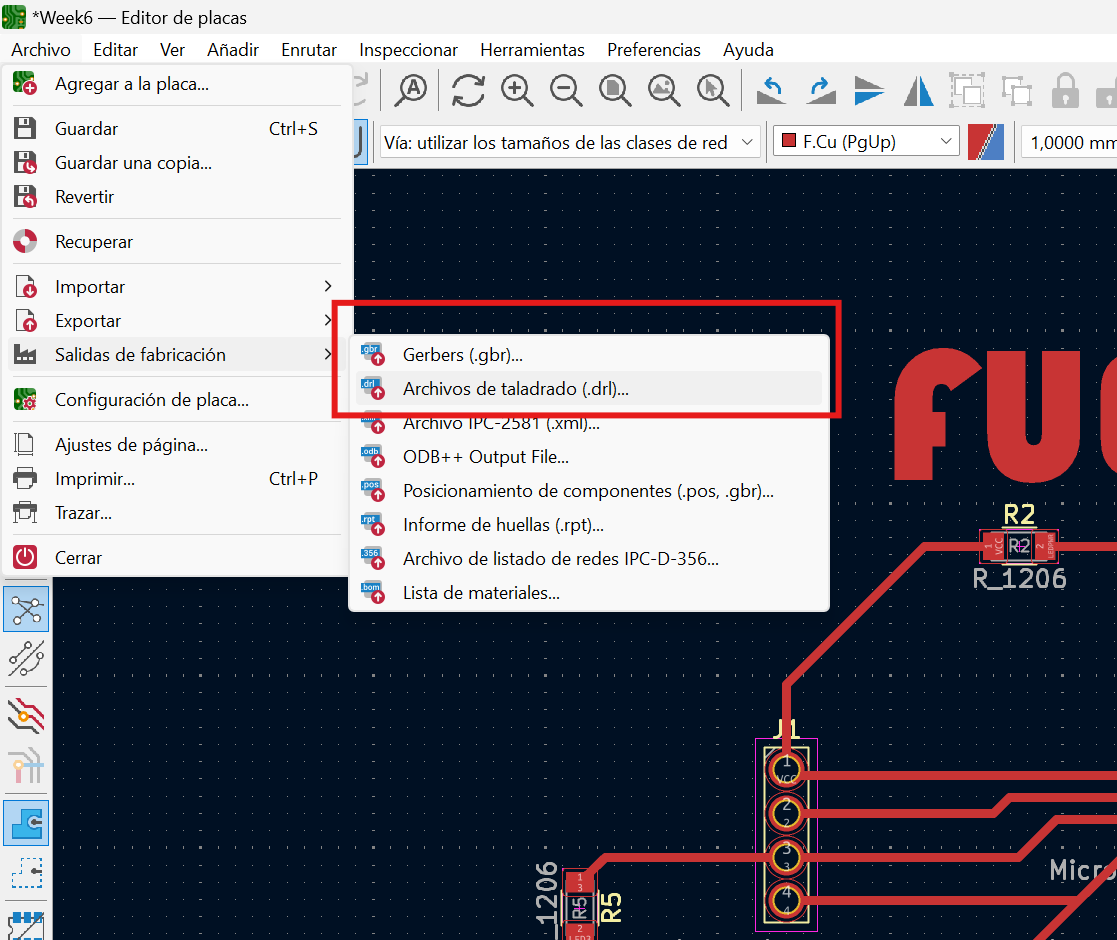Click the Group items toolbar icon
The height and width of the screenshot is (940, 1117).
(967, 91)
